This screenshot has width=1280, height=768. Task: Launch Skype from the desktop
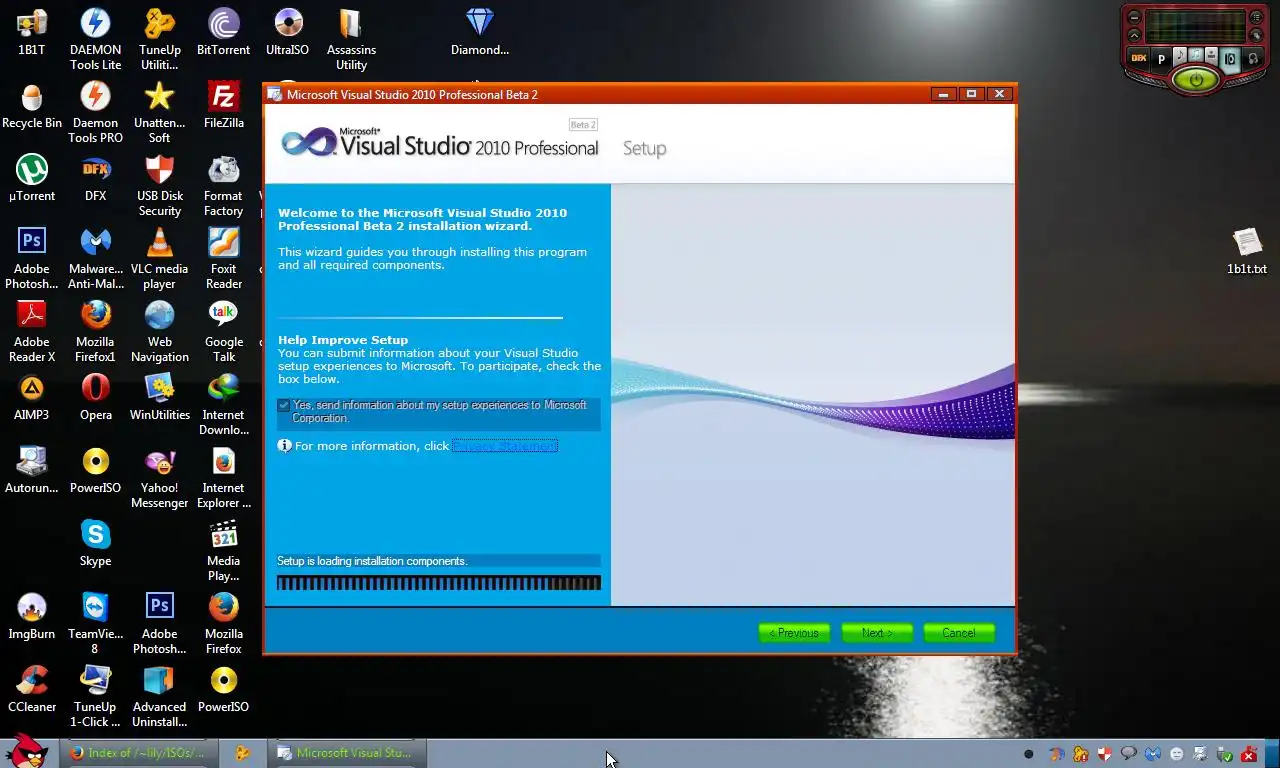(x=96, y=543)
